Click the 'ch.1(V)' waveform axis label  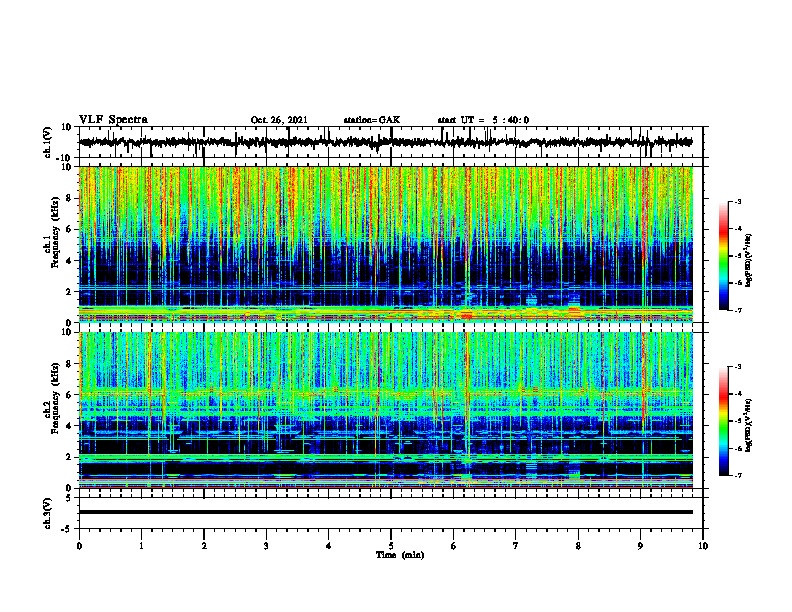(x=48, y=142)
